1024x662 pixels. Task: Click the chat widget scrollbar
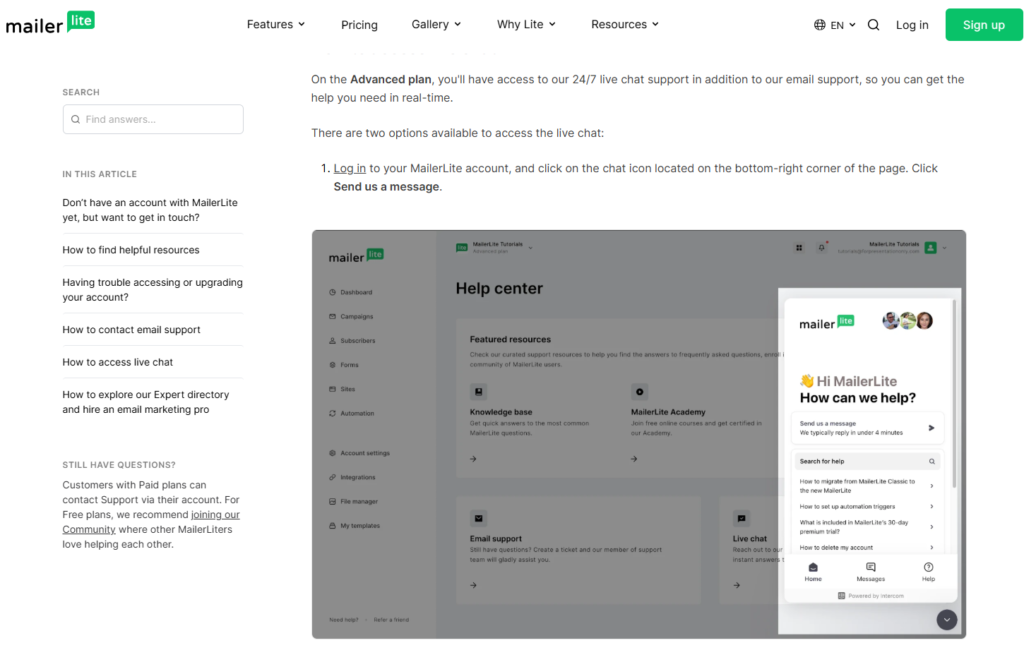tap(954, 394)
